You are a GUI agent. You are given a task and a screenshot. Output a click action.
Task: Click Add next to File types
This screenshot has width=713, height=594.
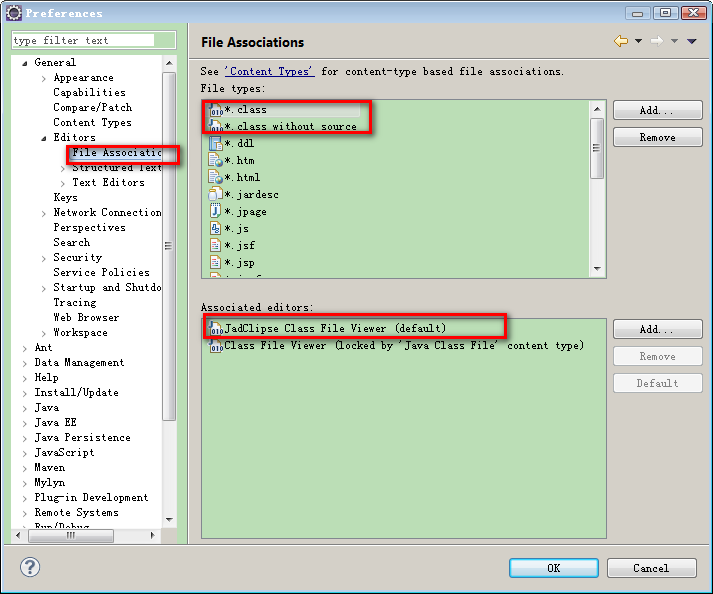658,110
